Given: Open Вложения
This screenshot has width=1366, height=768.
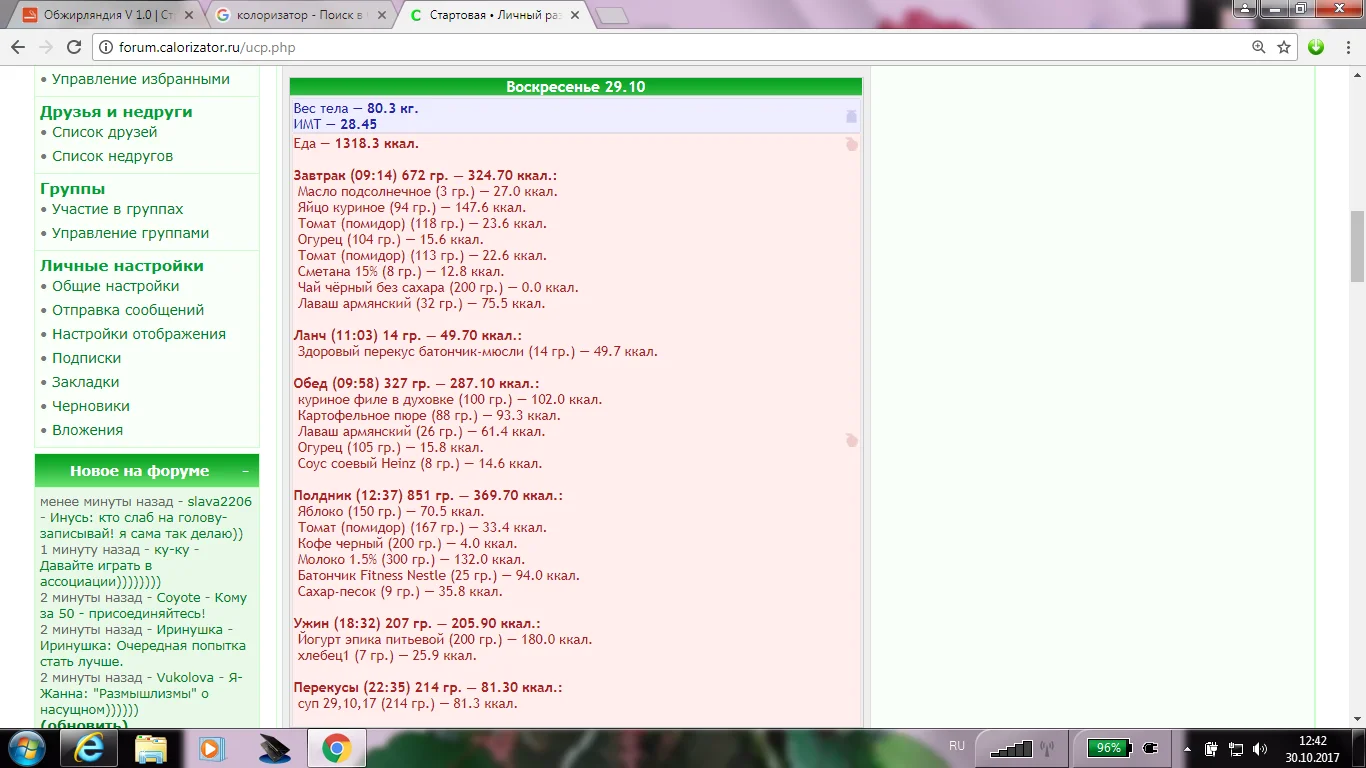Looking at the screenshot, I should pyautogui.click(x=88, y=430).
